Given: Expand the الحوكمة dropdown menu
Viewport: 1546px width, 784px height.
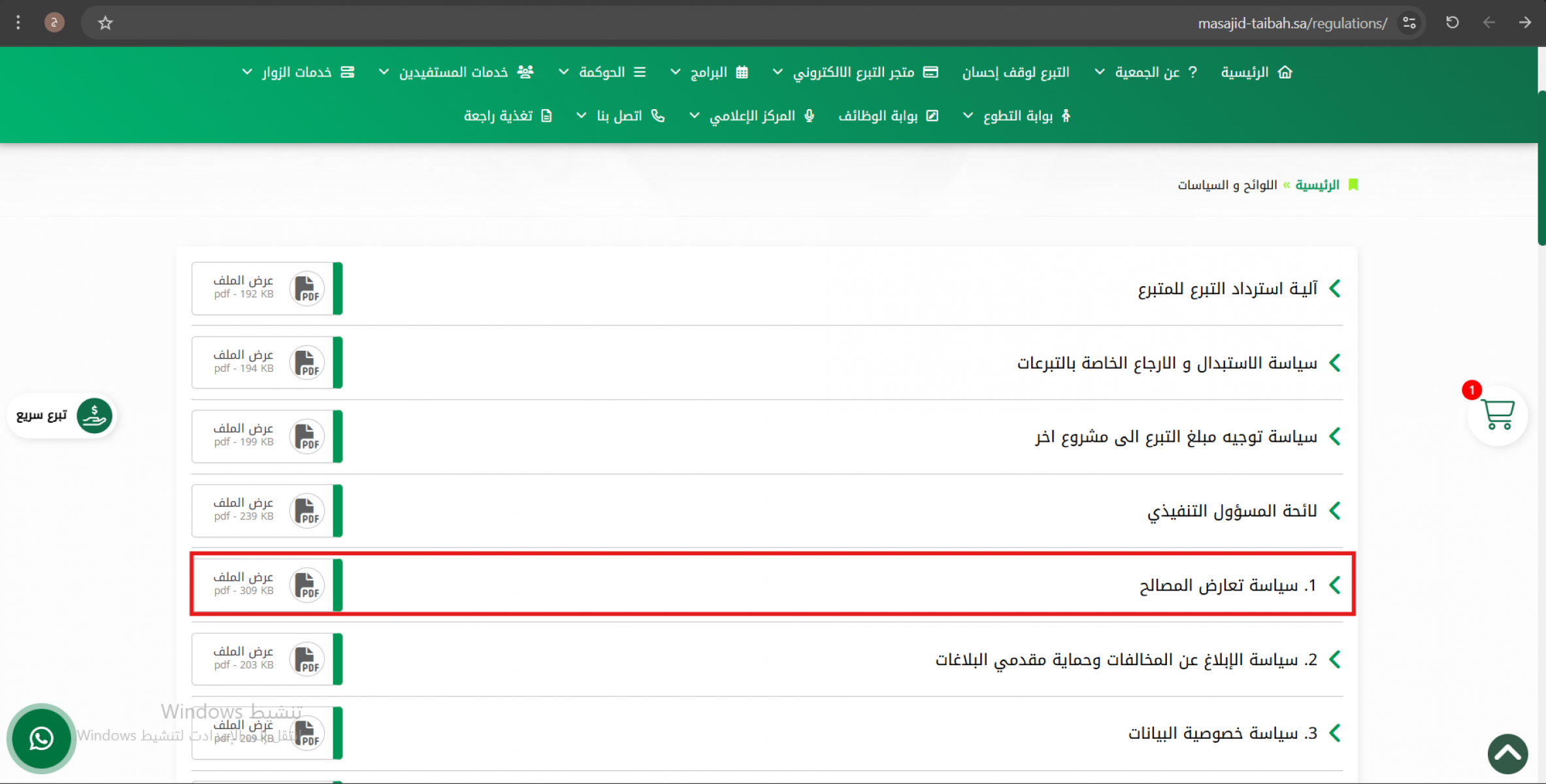Looking at the screenshot, I should [x=601, y=72].
